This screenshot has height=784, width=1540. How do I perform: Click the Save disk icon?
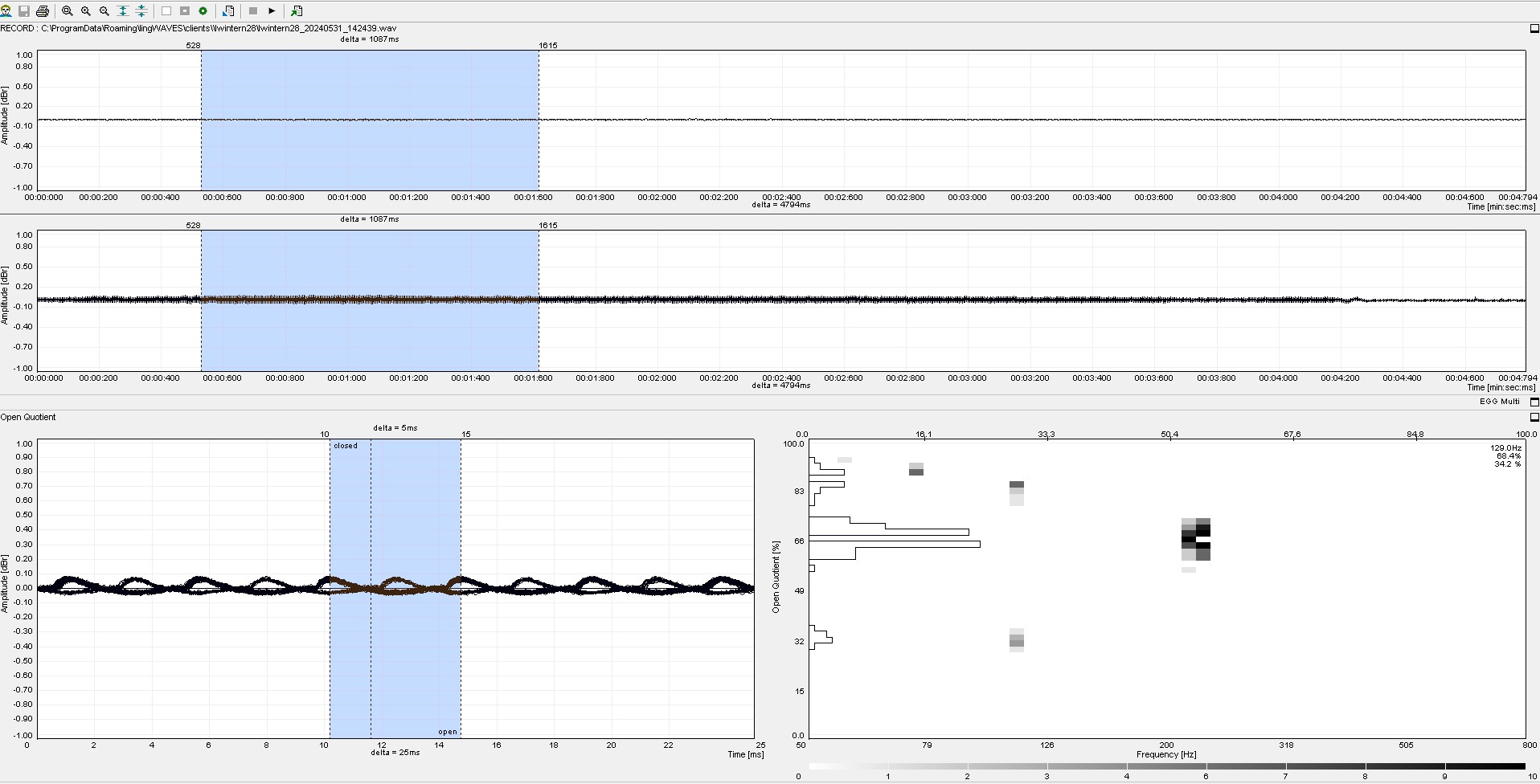coord(24,11)
